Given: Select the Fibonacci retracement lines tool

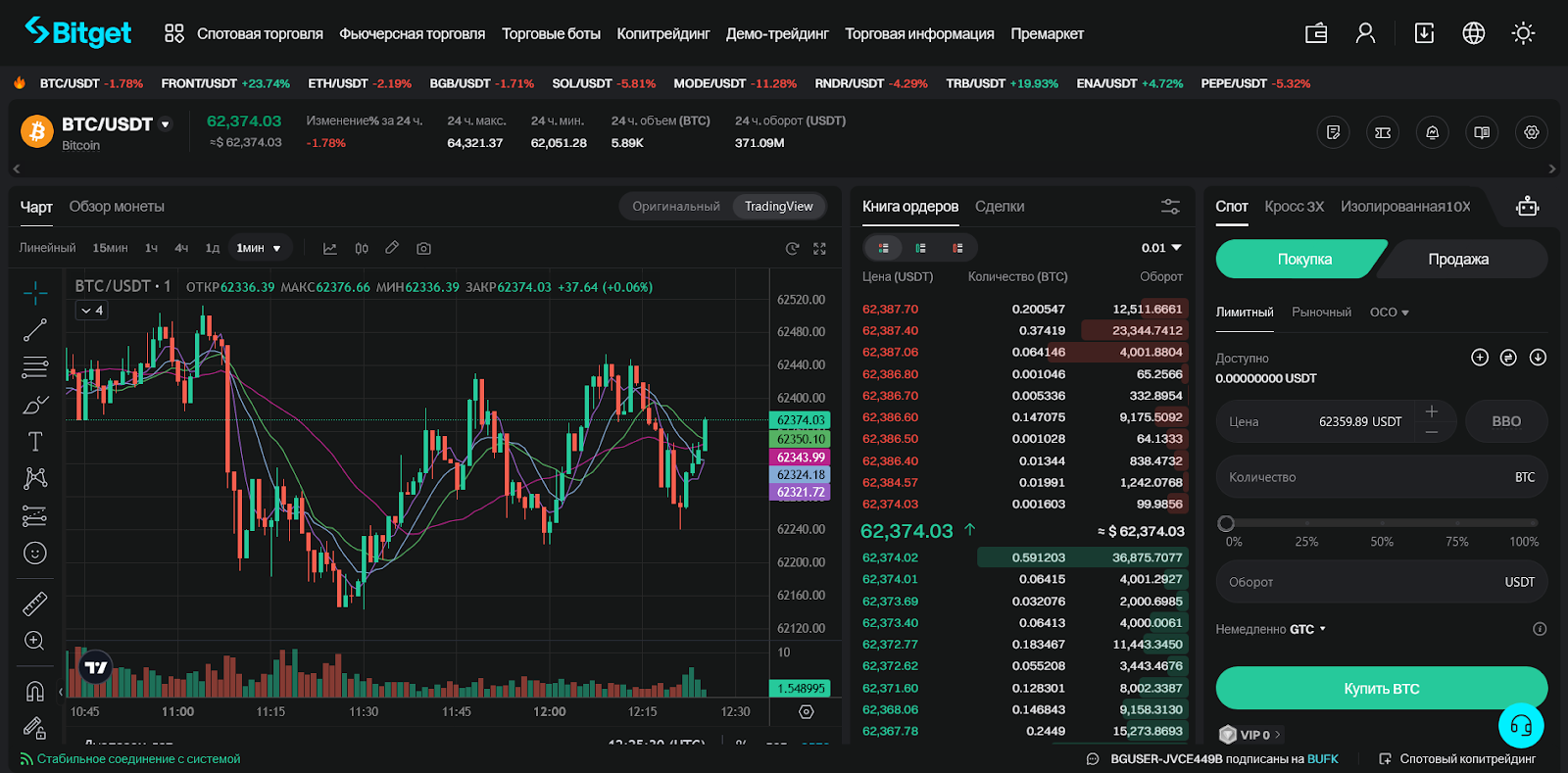Looking at the screenshot, I should pyautogui.click(x=35, y=367).
